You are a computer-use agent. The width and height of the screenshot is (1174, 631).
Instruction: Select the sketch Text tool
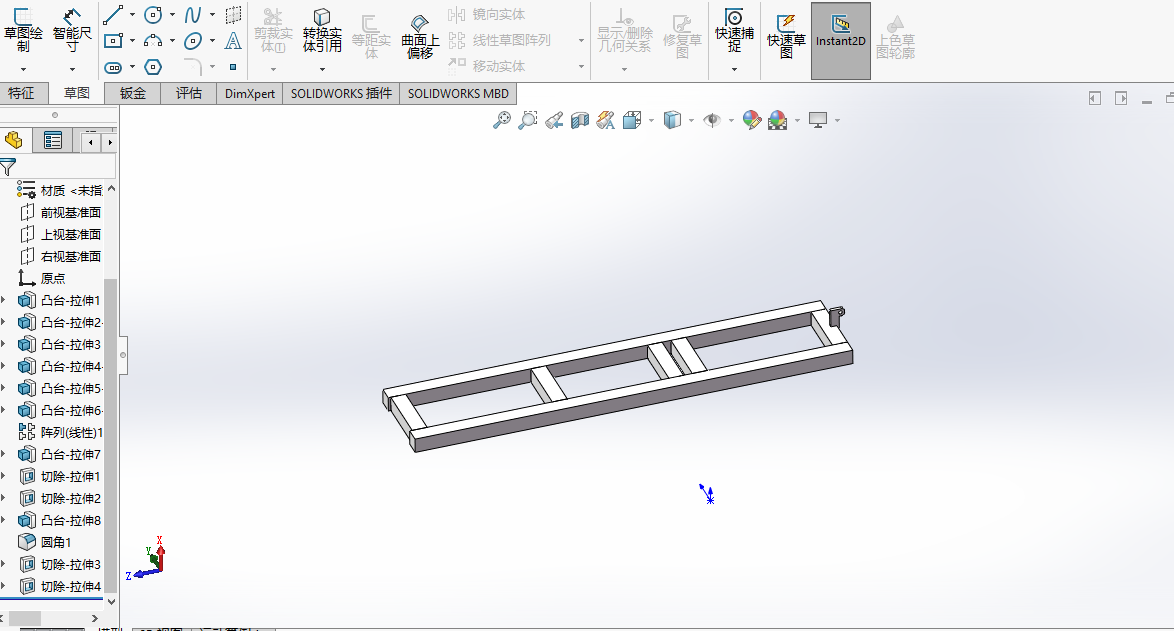click(x=234, y=40)
